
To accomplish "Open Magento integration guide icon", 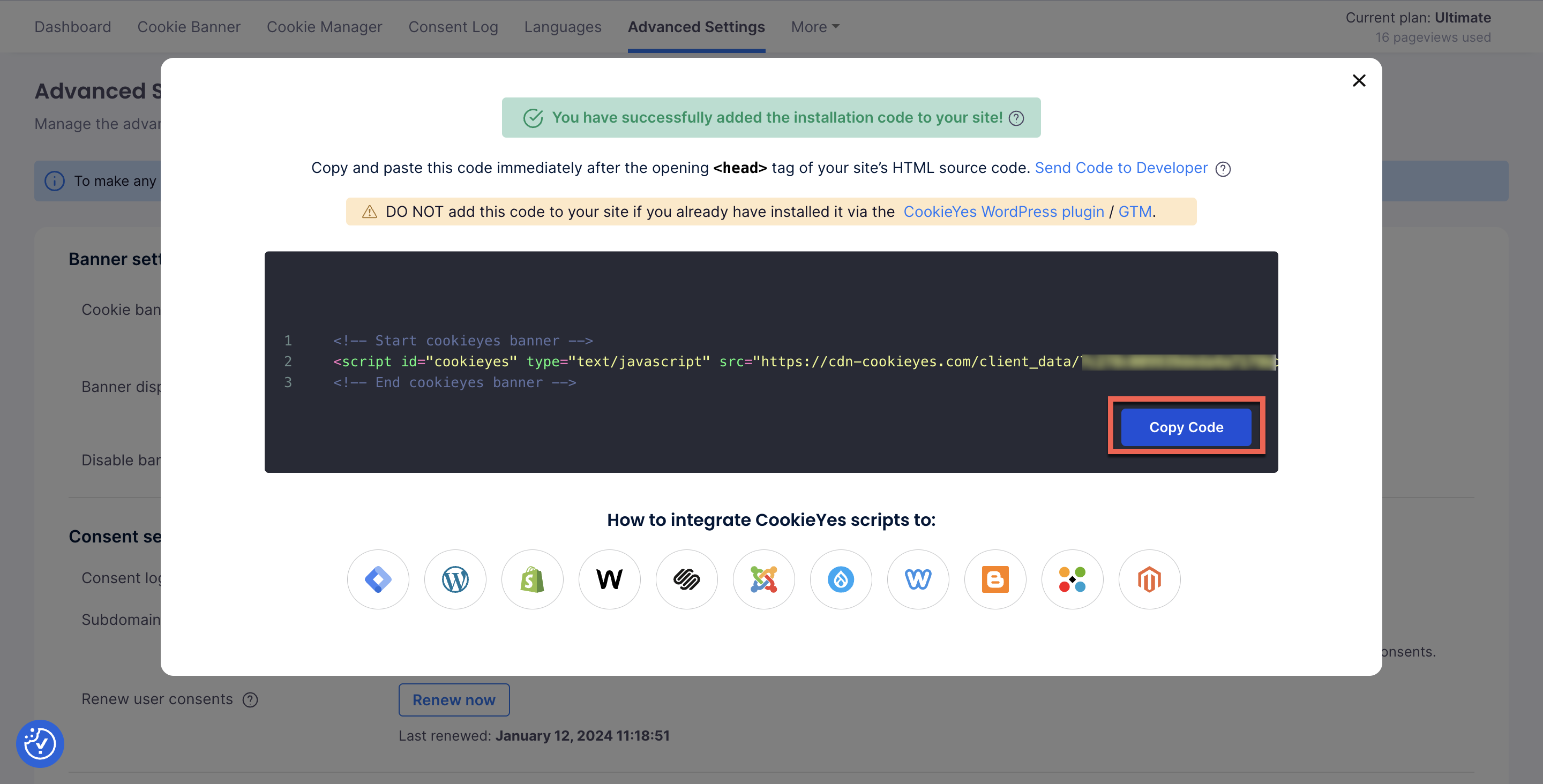I will (x=1150, y=579).
